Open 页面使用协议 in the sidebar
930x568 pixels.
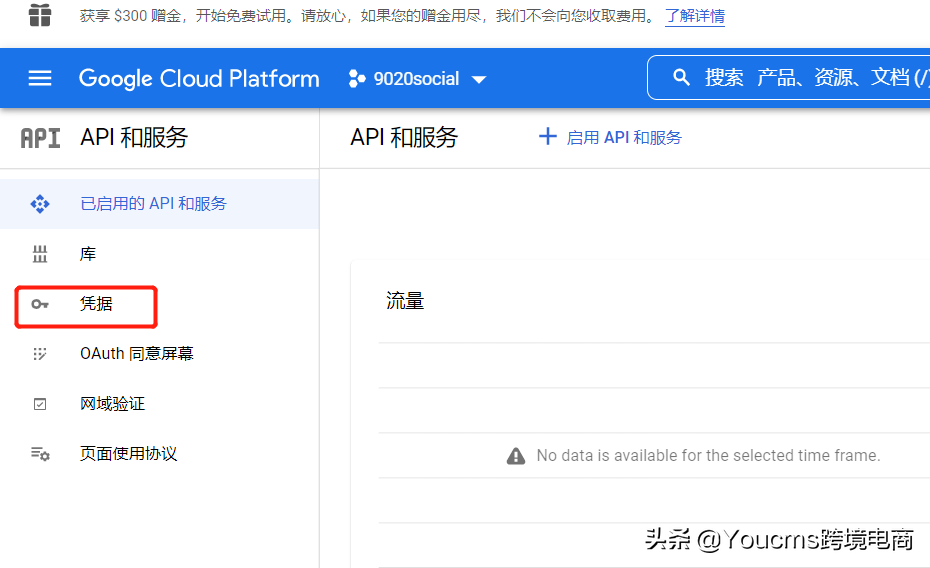coord(159,454)
